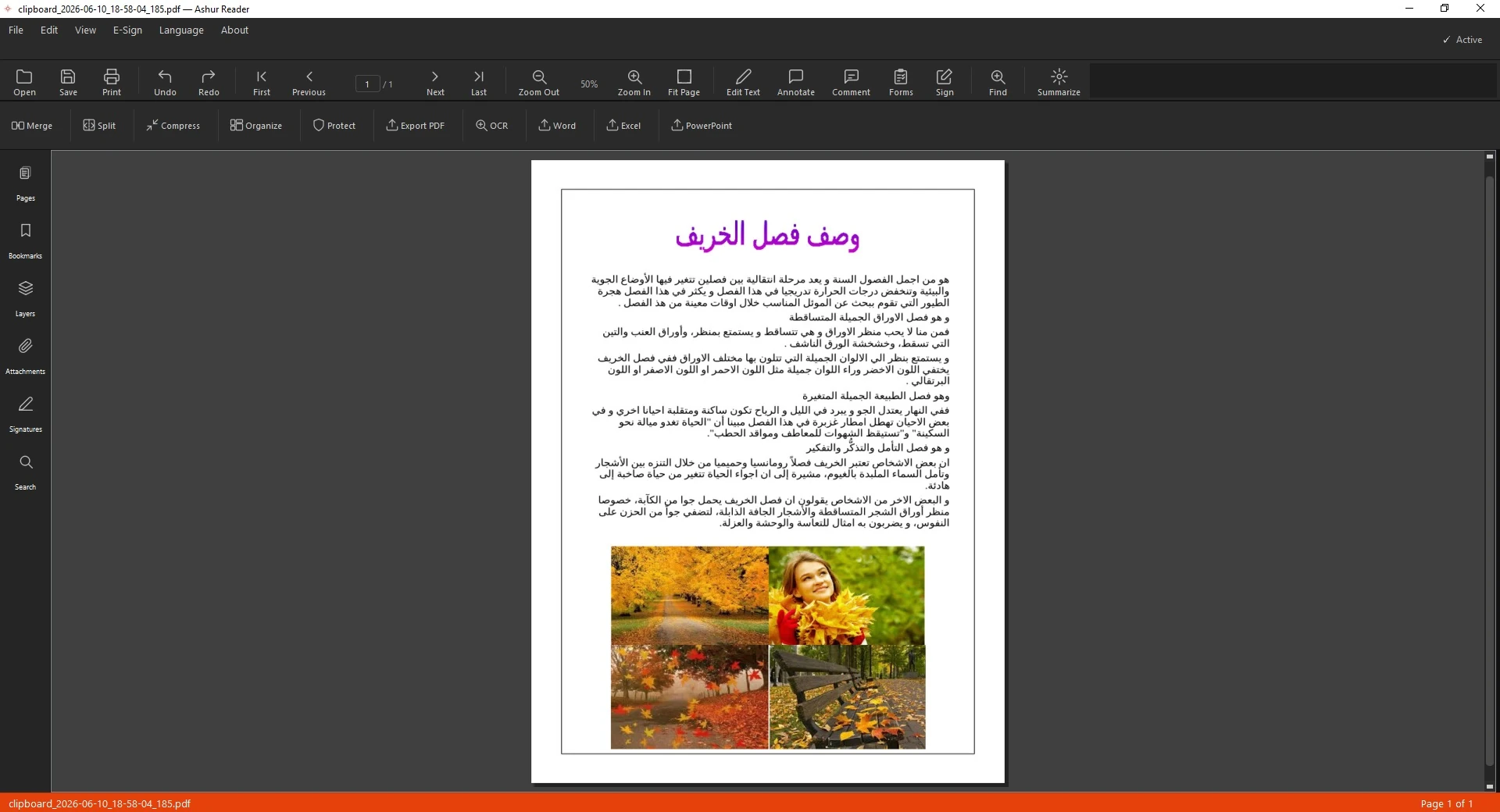
Task: Click the page number input field
Action: tap(367, 84)
